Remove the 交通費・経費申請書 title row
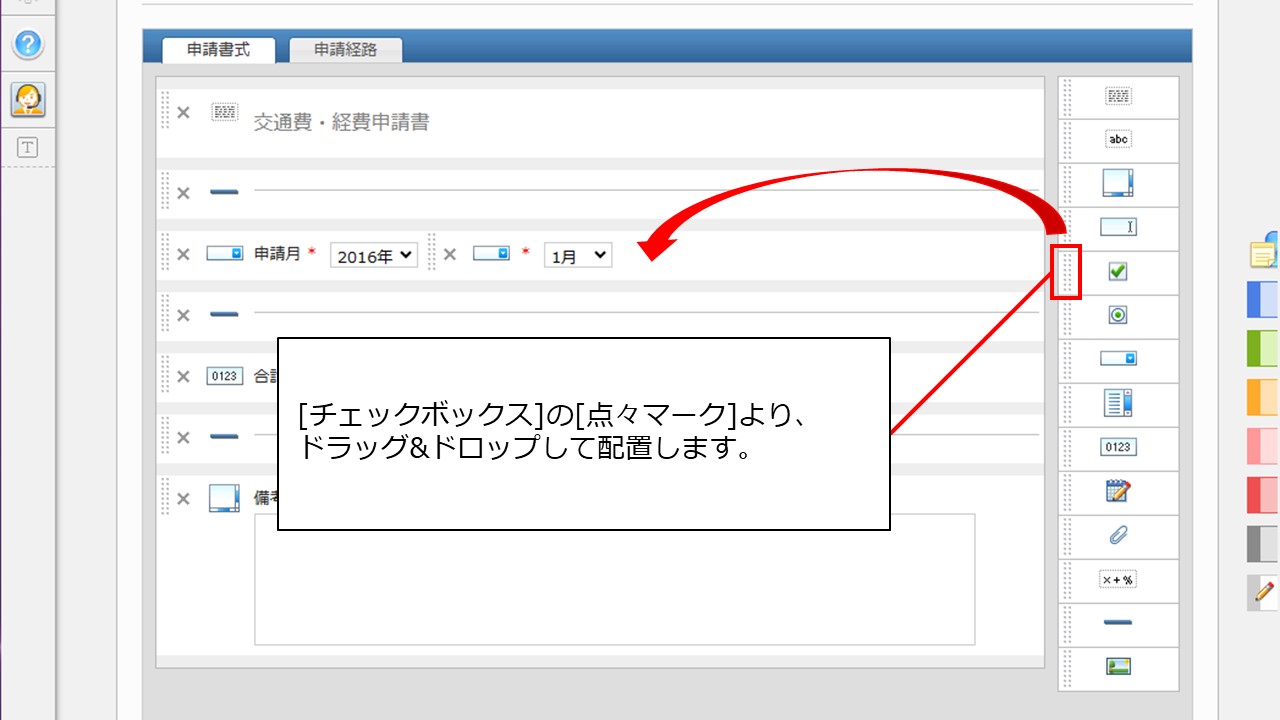Image resolution: width=1280 pixels, height=720 pixels. pyautogui.click(x=183, y=113)
